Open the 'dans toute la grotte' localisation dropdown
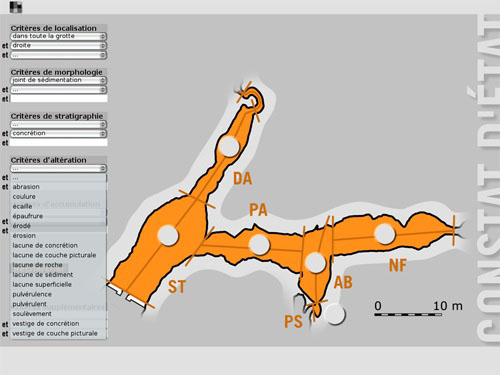The height and width of the screenshot is (375, 500). coord(58,36)
